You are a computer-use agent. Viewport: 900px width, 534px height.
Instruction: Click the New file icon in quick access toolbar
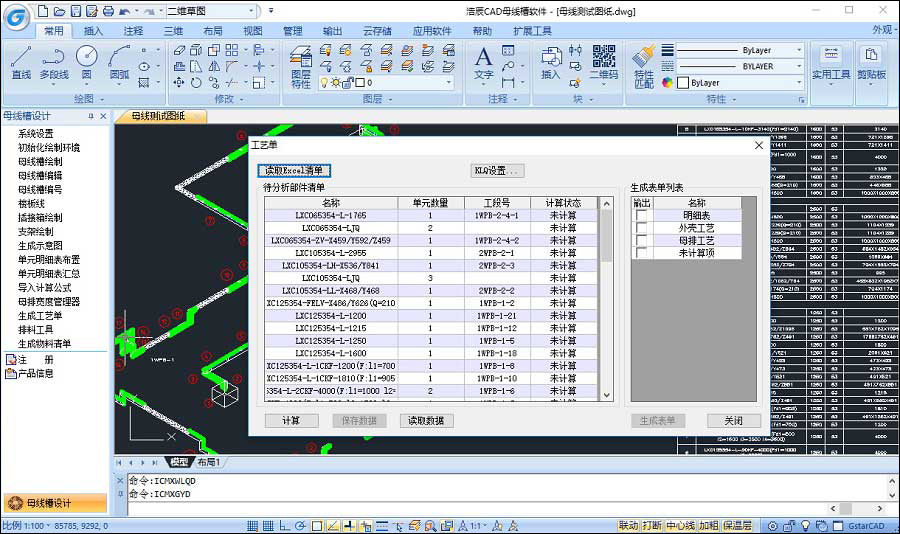tap(43, 11)
